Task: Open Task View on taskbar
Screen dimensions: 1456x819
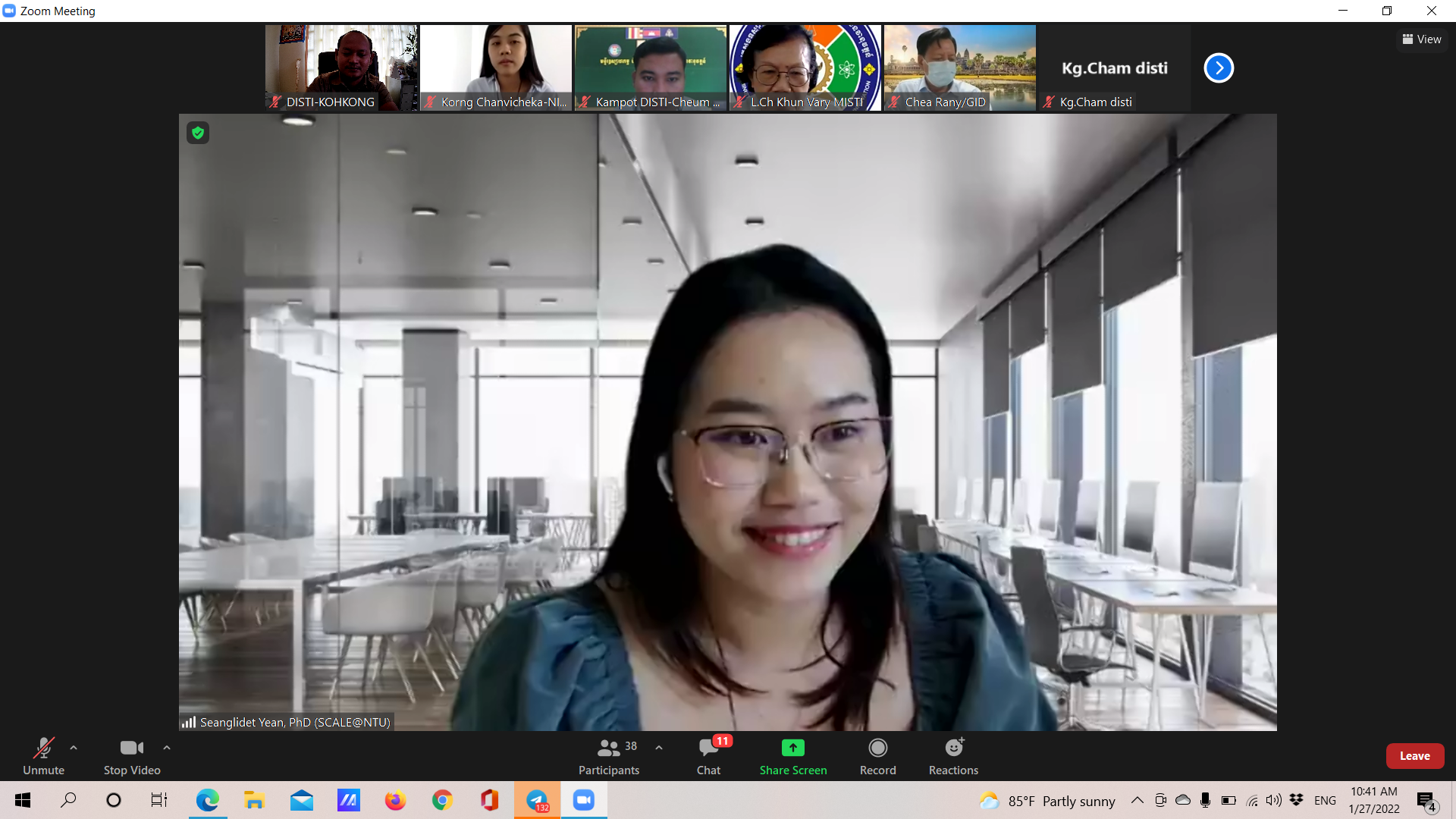Action: tap(159, 800)
